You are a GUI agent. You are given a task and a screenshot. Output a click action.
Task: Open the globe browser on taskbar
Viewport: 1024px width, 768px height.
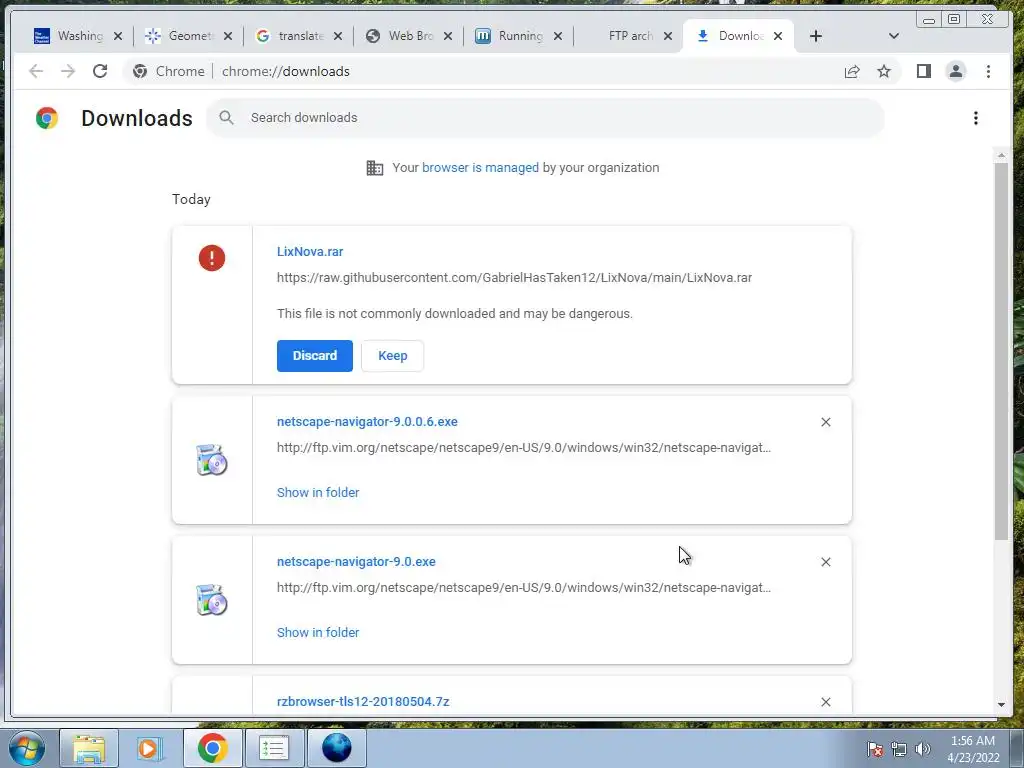tap(336, 748)
